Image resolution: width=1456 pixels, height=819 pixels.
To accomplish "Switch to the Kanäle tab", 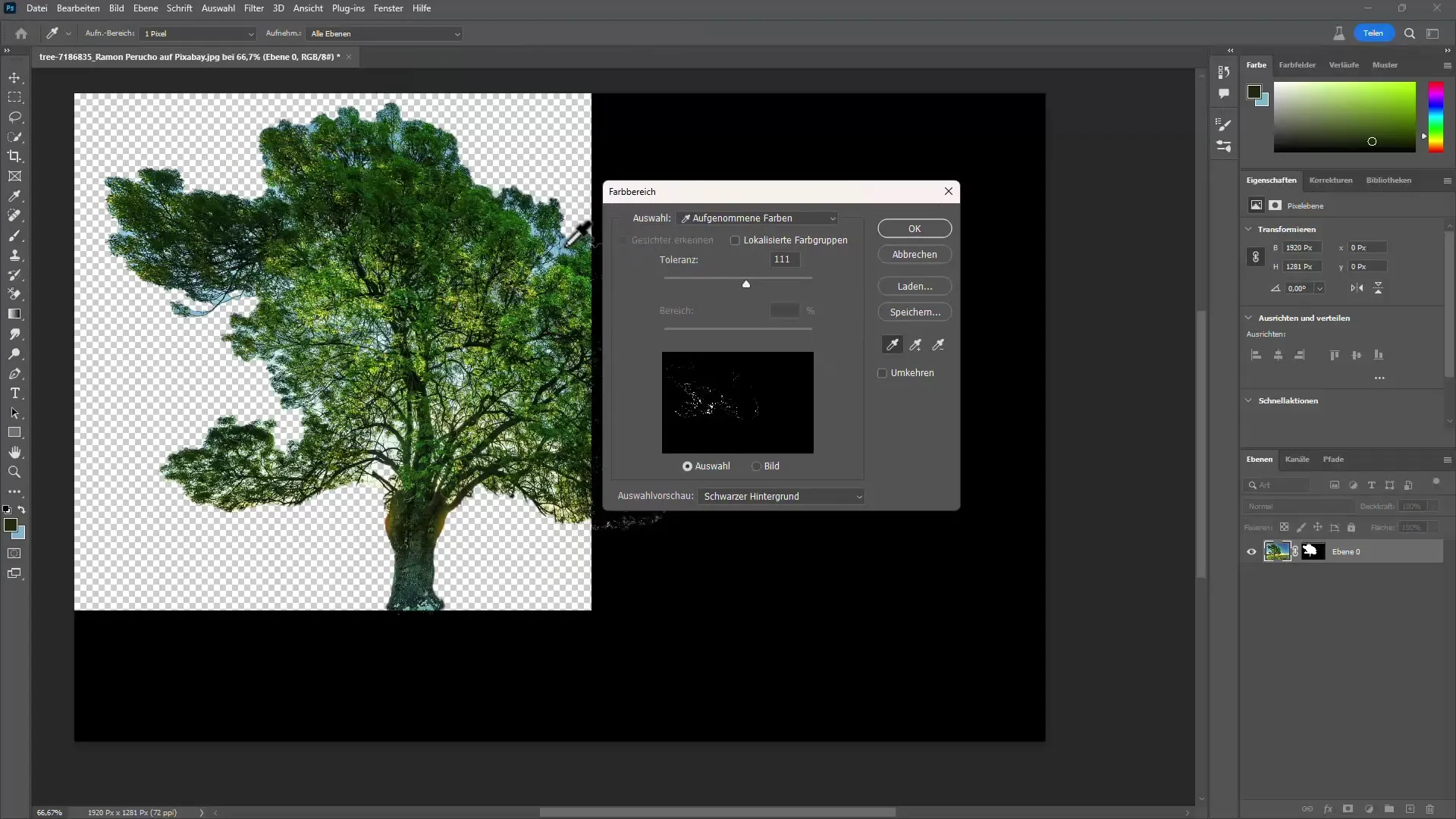I will [1297, 460].
